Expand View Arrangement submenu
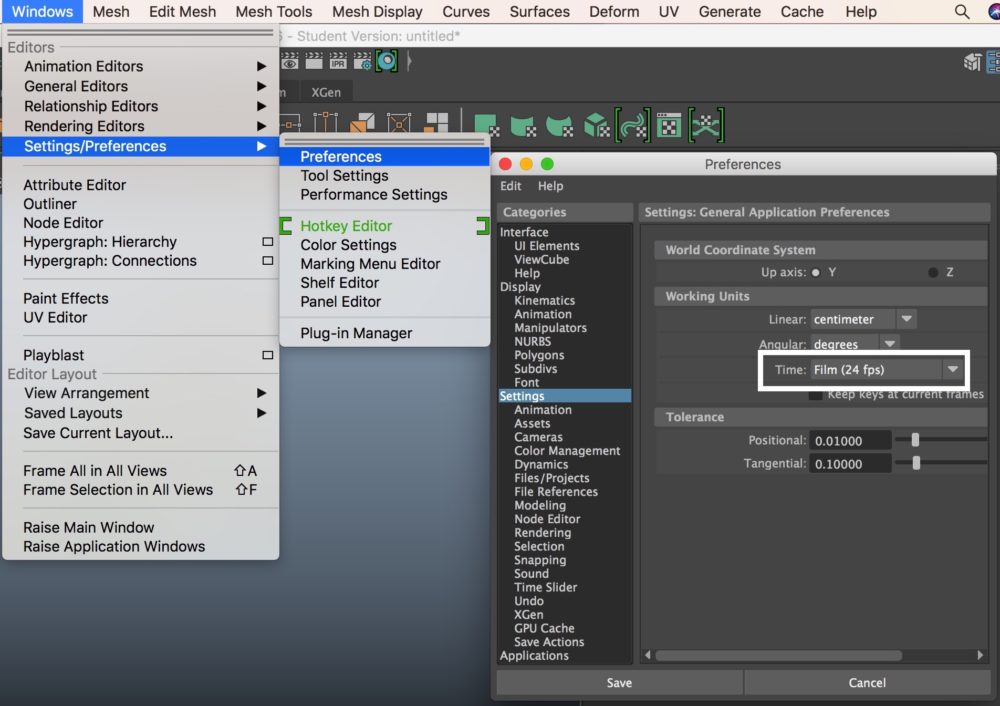1000x706 pixels. point(261,393)
